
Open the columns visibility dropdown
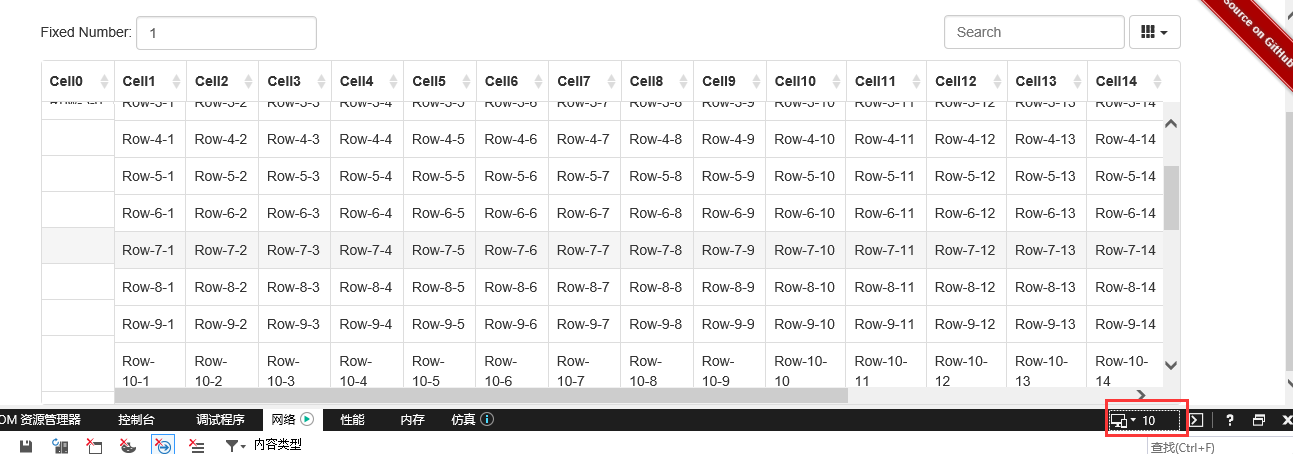point(1154,32)
